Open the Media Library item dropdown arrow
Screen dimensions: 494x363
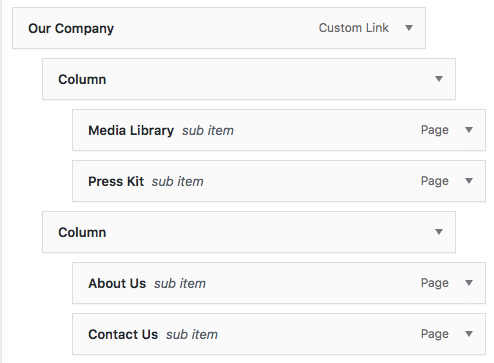(469, 130)
